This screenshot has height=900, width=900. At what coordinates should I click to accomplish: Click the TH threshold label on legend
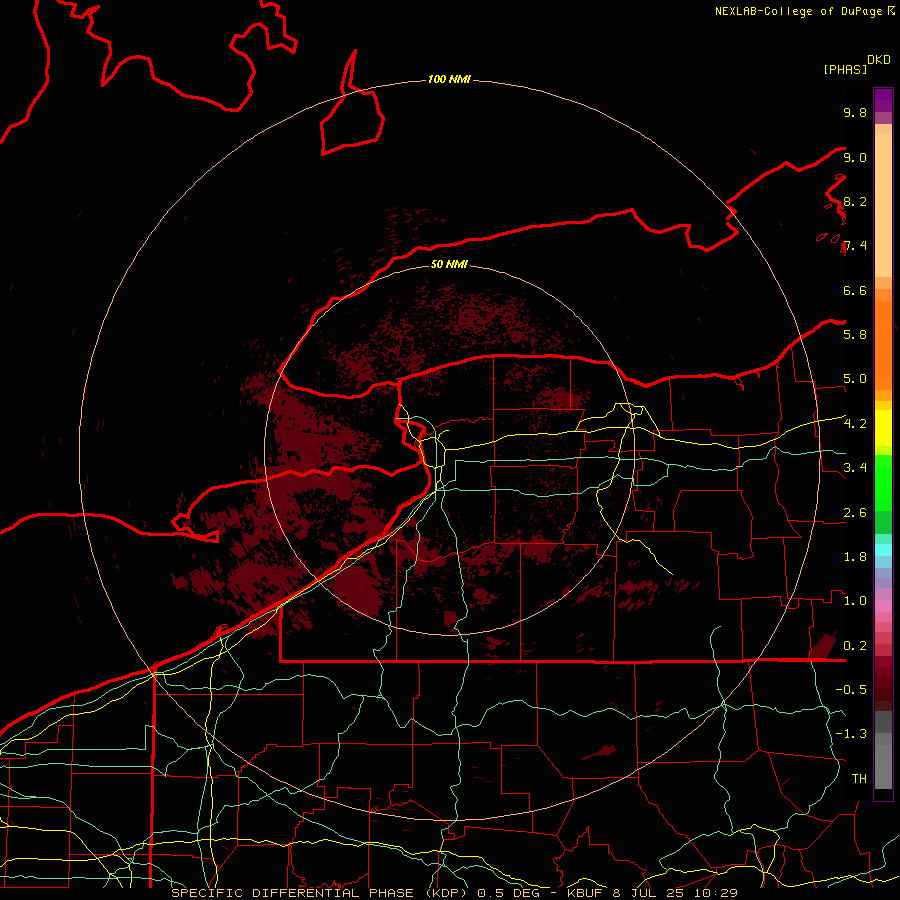point(859,778)
